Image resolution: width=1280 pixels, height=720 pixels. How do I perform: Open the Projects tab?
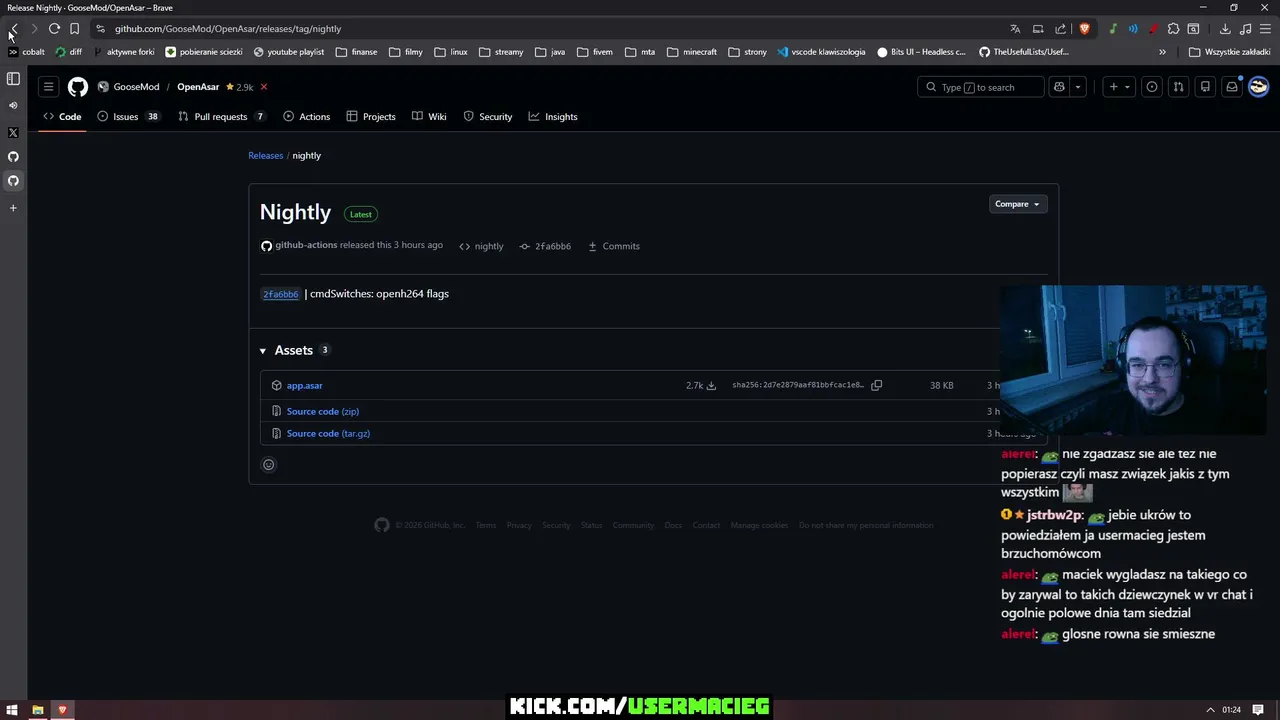(371, 117)
